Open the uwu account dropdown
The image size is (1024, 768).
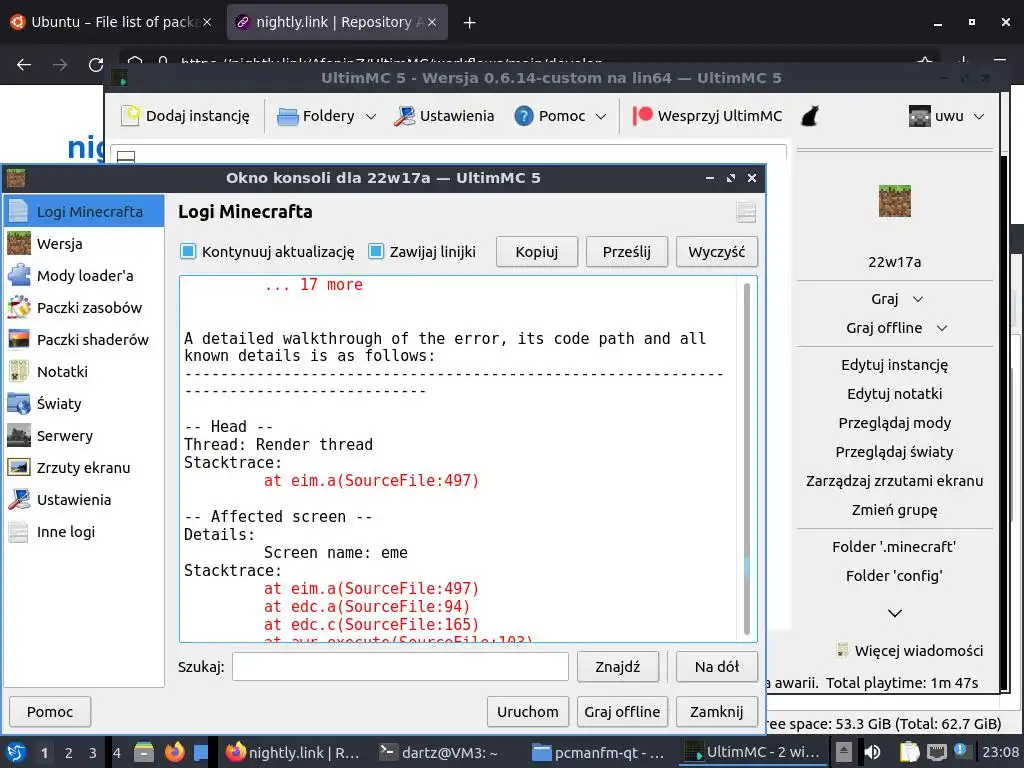[x=947, y=116]
